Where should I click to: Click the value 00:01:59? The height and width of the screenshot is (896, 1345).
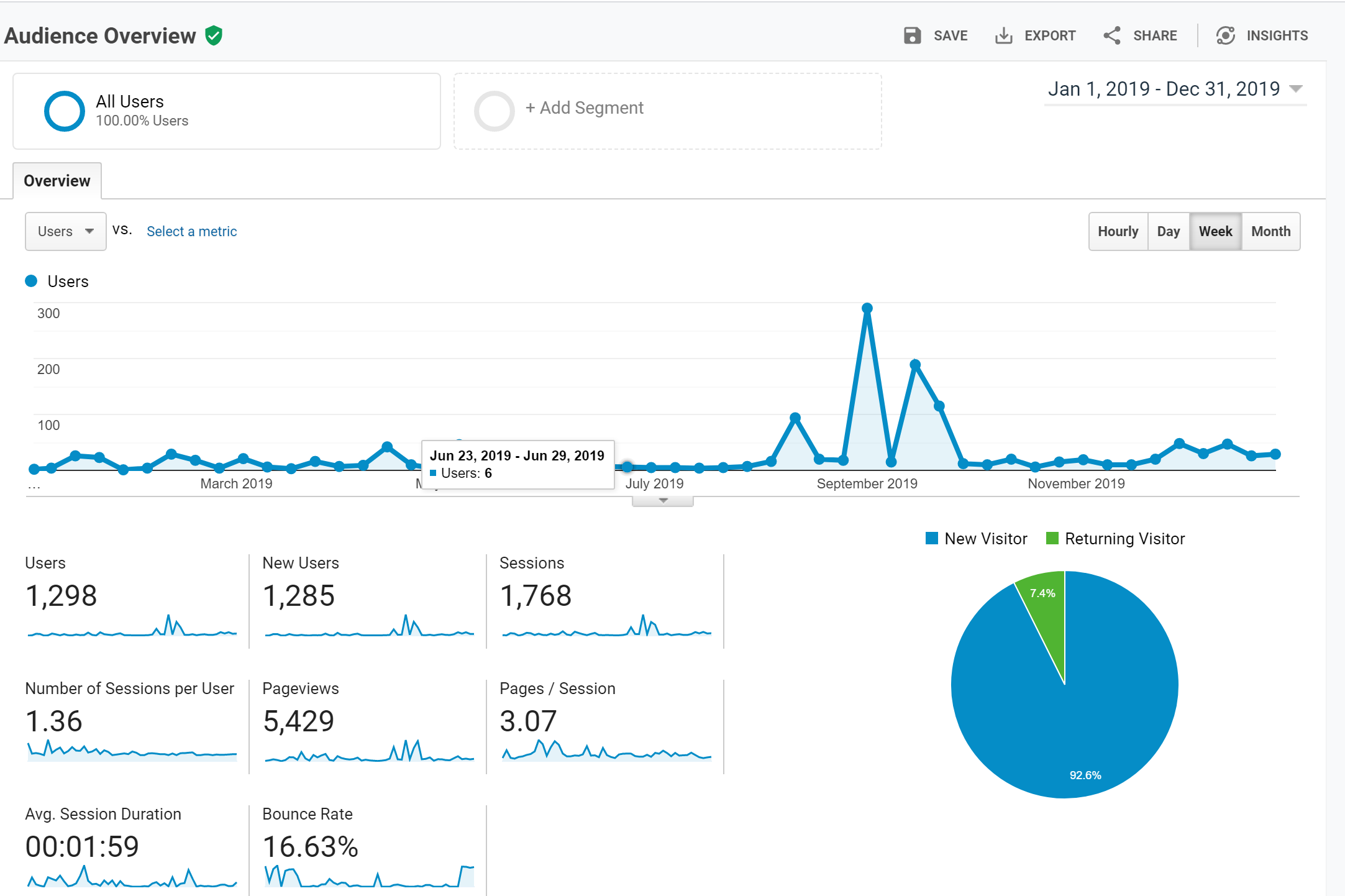click(x=82, y=846)
